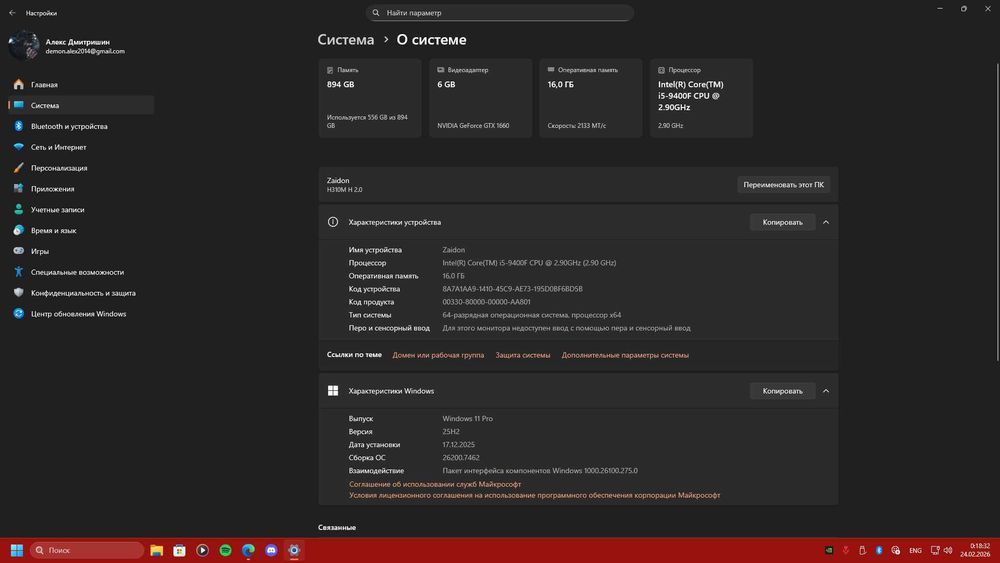Click the Settings gear on the taskbar
This screenshot has width=1000, height=563.
click(294, 550)
